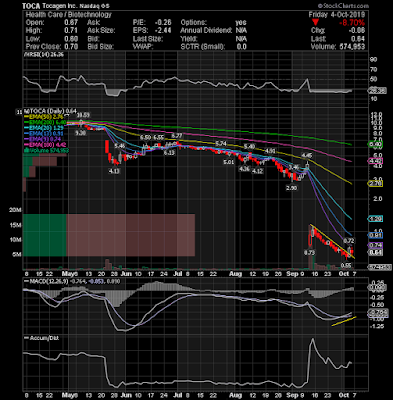Click the 4.13 low price annotation
This screenshot has height=400, width=393.
tap(114, 171)
